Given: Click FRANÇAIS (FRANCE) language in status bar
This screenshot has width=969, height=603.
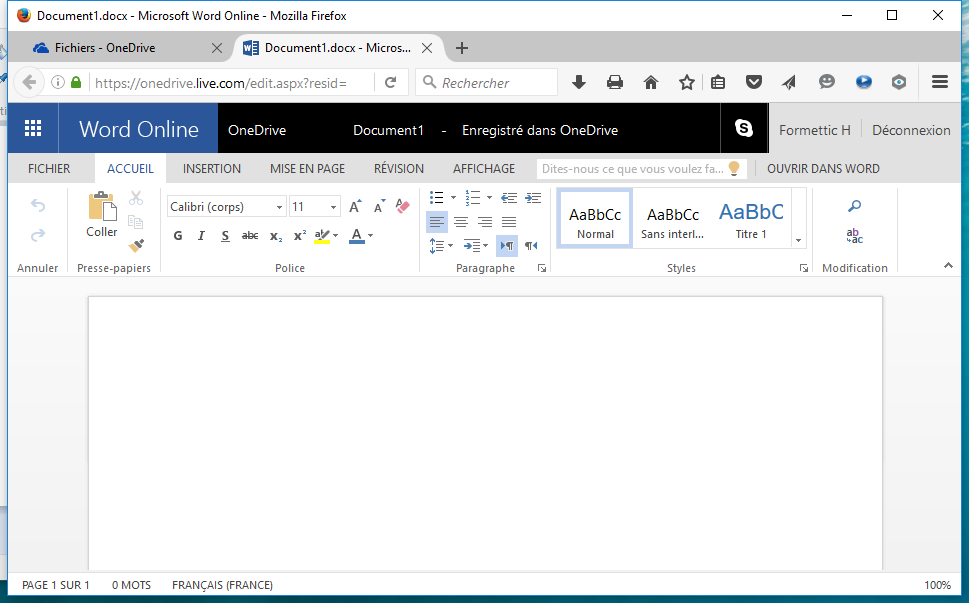Looking at the screenshot, I should pyautogui.click(x=222, y=585).
